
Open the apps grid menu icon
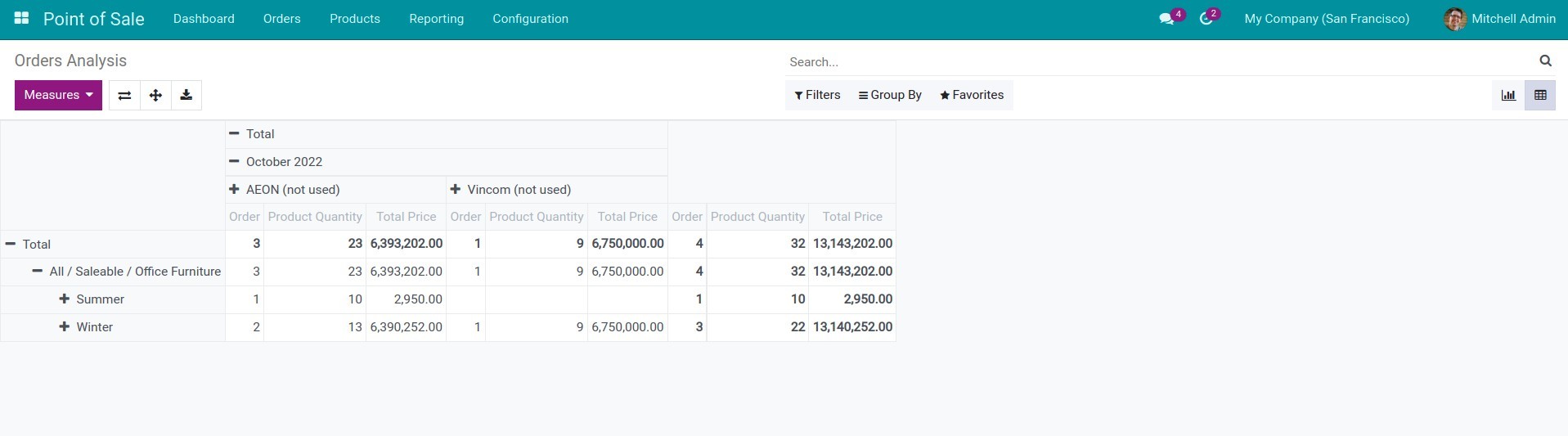pos(22,18)
